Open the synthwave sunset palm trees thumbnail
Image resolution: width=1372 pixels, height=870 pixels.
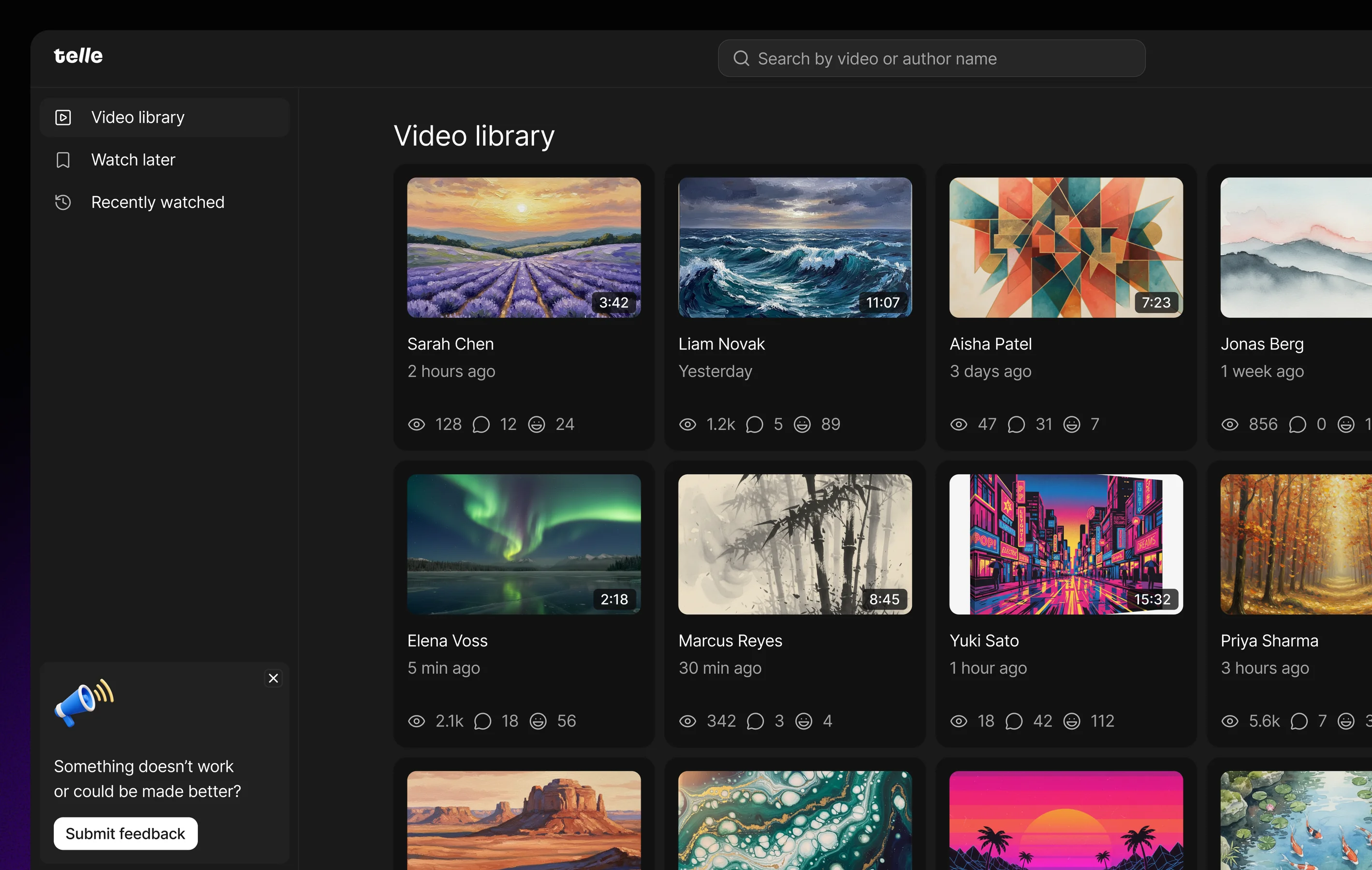(x=1066, y=820)
